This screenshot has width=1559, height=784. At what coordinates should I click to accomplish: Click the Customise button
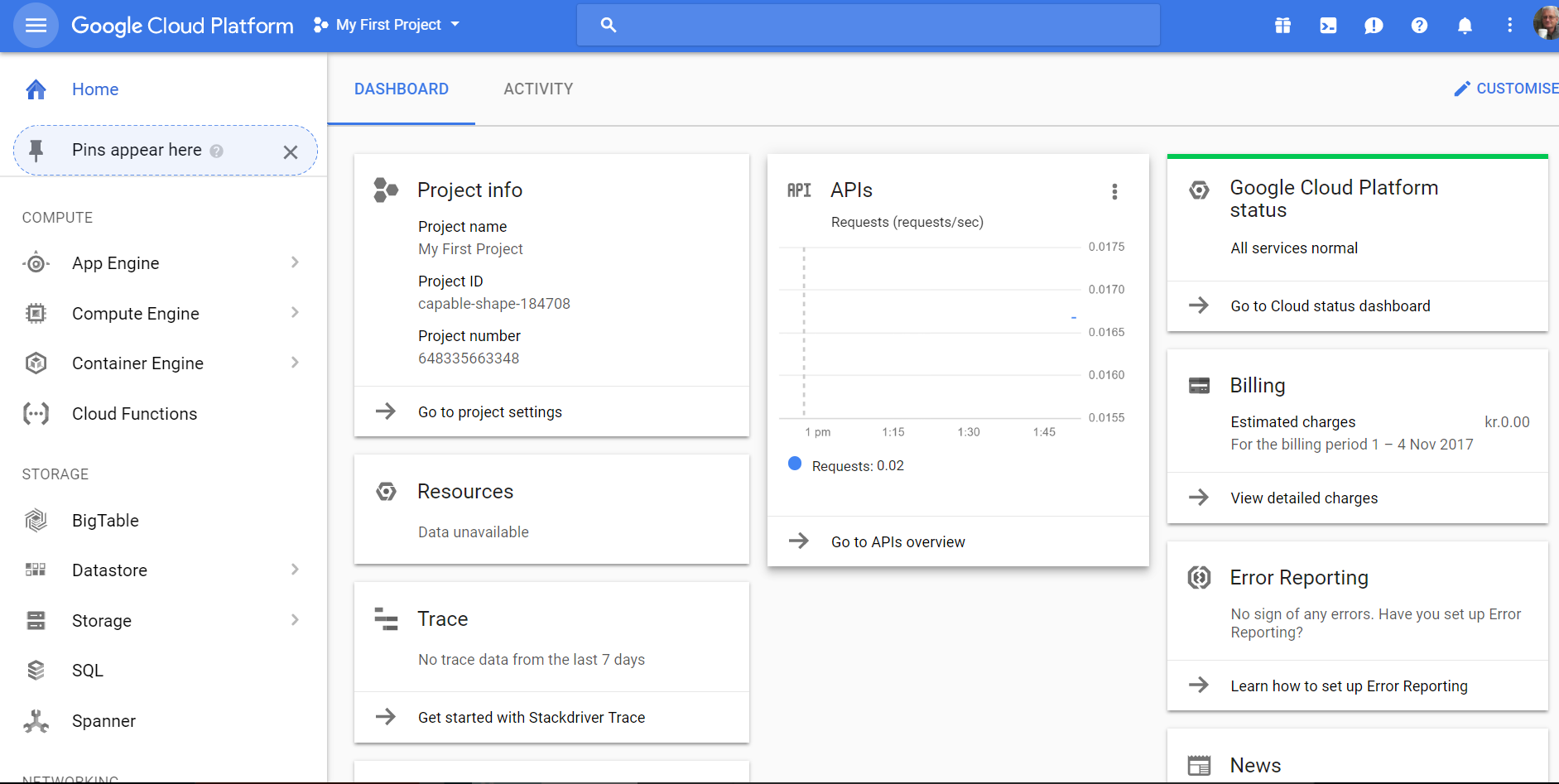coord(1506,89)
